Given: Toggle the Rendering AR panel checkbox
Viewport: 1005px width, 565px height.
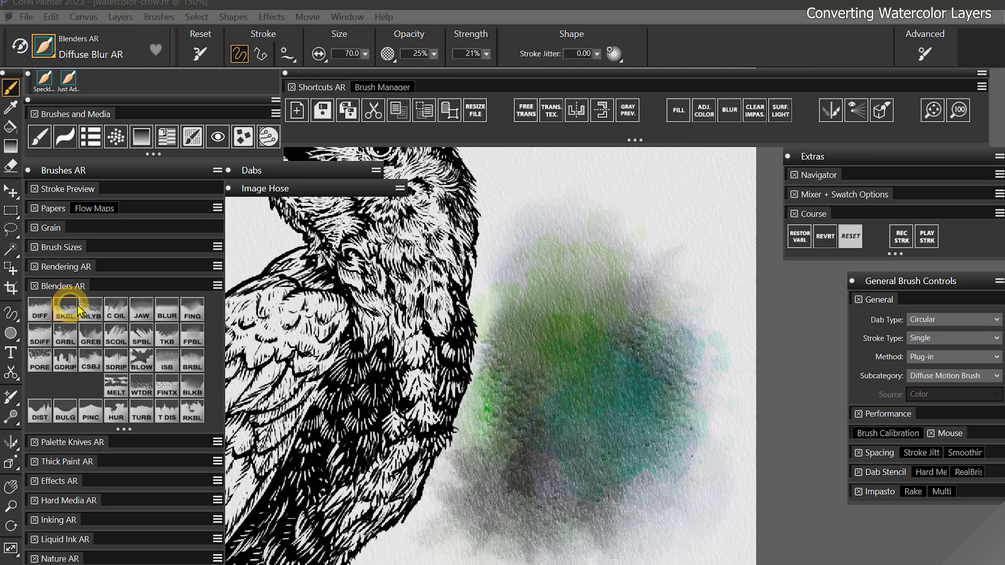Looking at the screenshot, I should [x=35, y=266].
